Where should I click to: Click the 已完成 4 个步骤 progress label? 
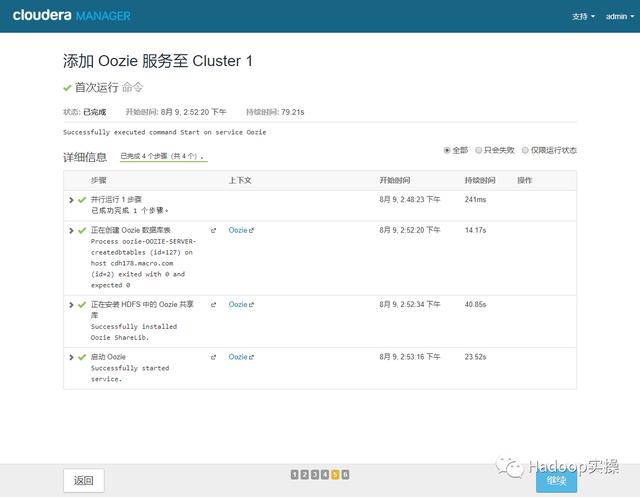[162, 156]
